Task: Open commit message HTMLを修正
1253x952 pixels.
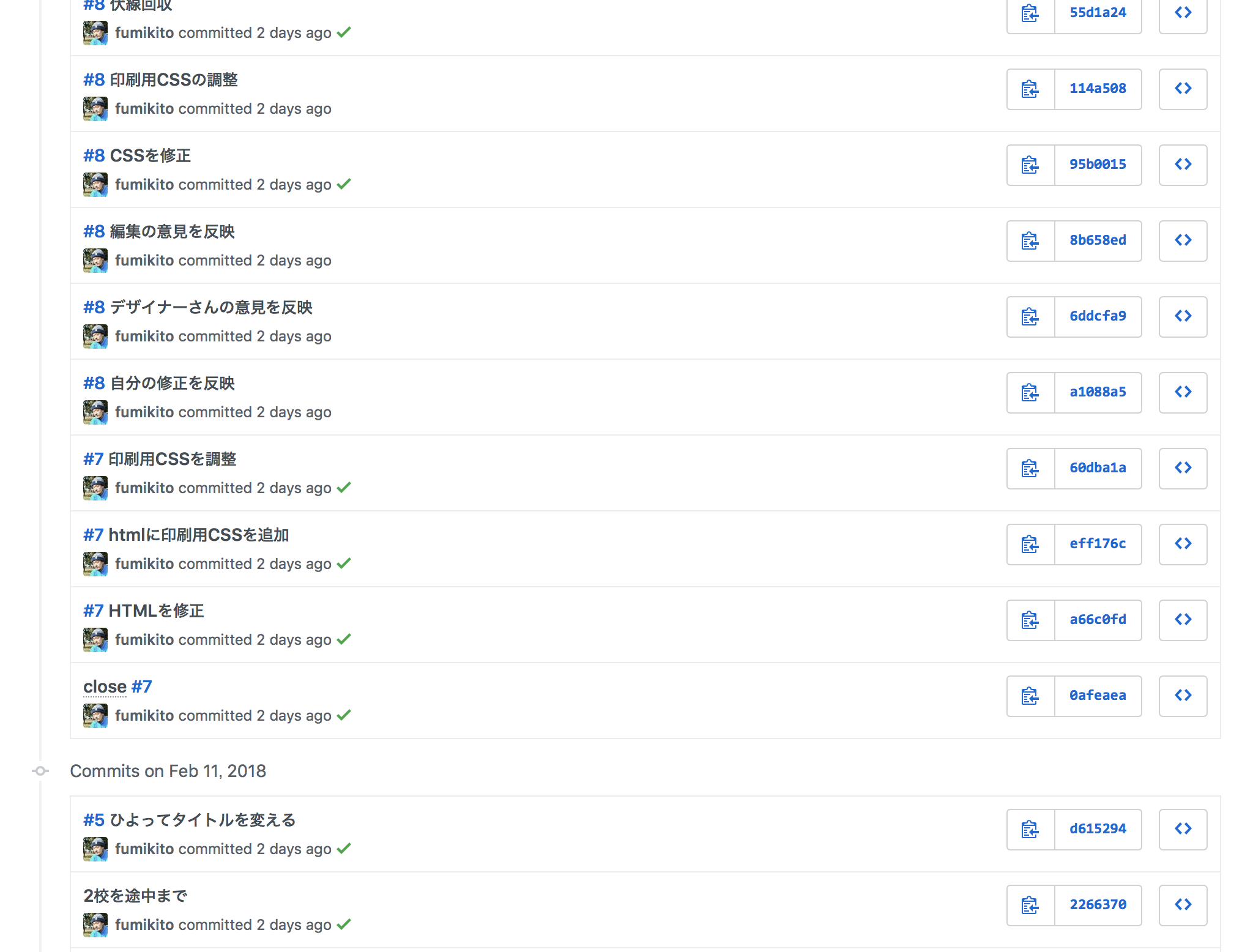Action: point(156,611)
